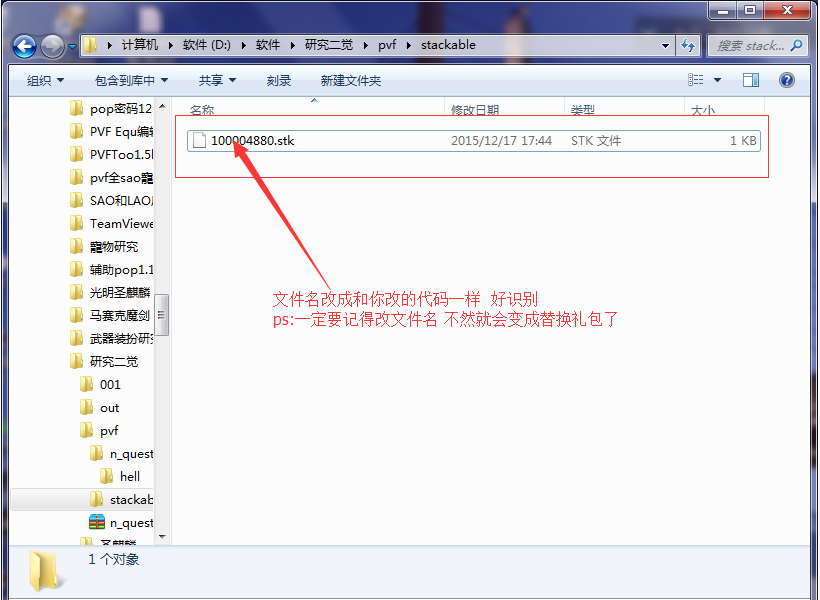The image size is (820, 600).
Task: Click the navigation pane vertical scrollbar
Action: pyautogui.click(x=161, y=315)
